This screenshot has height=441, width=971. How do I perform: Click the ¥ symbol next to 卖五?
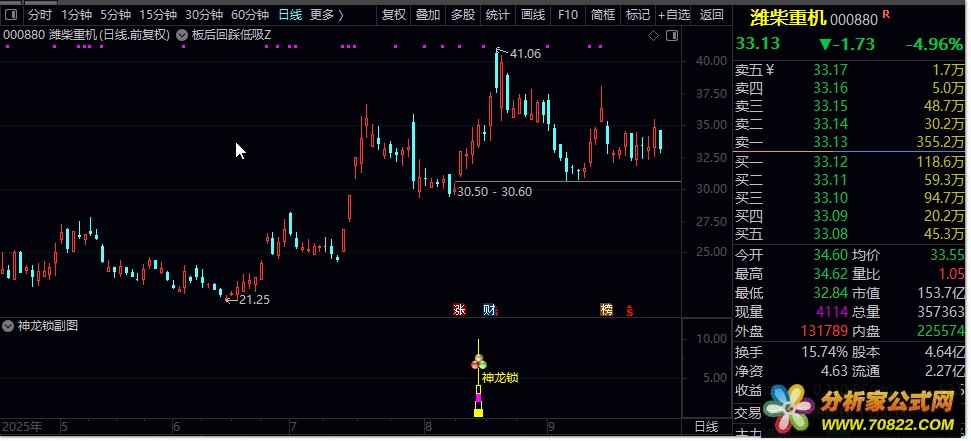coord(770,70)
